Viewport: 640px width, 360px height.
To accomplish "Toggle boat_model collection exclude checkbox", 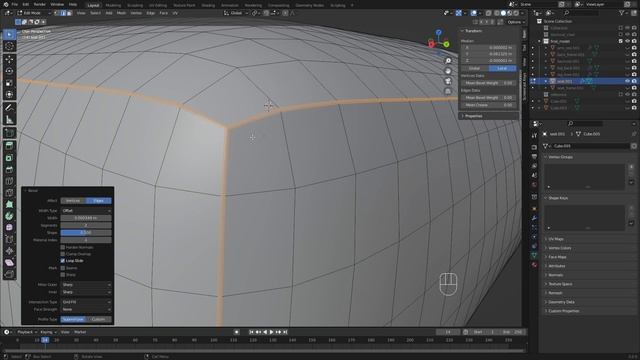I will click(620, 41).
